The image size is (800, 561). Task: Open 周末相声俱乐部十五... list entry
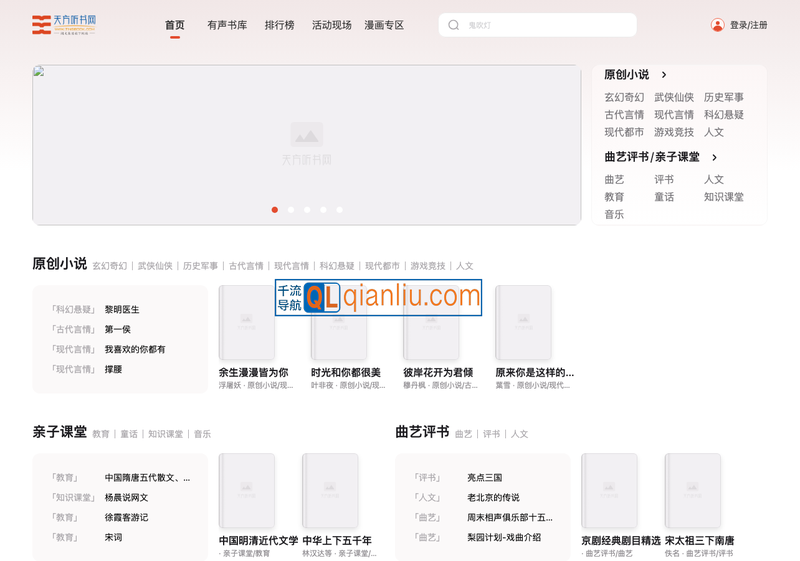(510, 517)
